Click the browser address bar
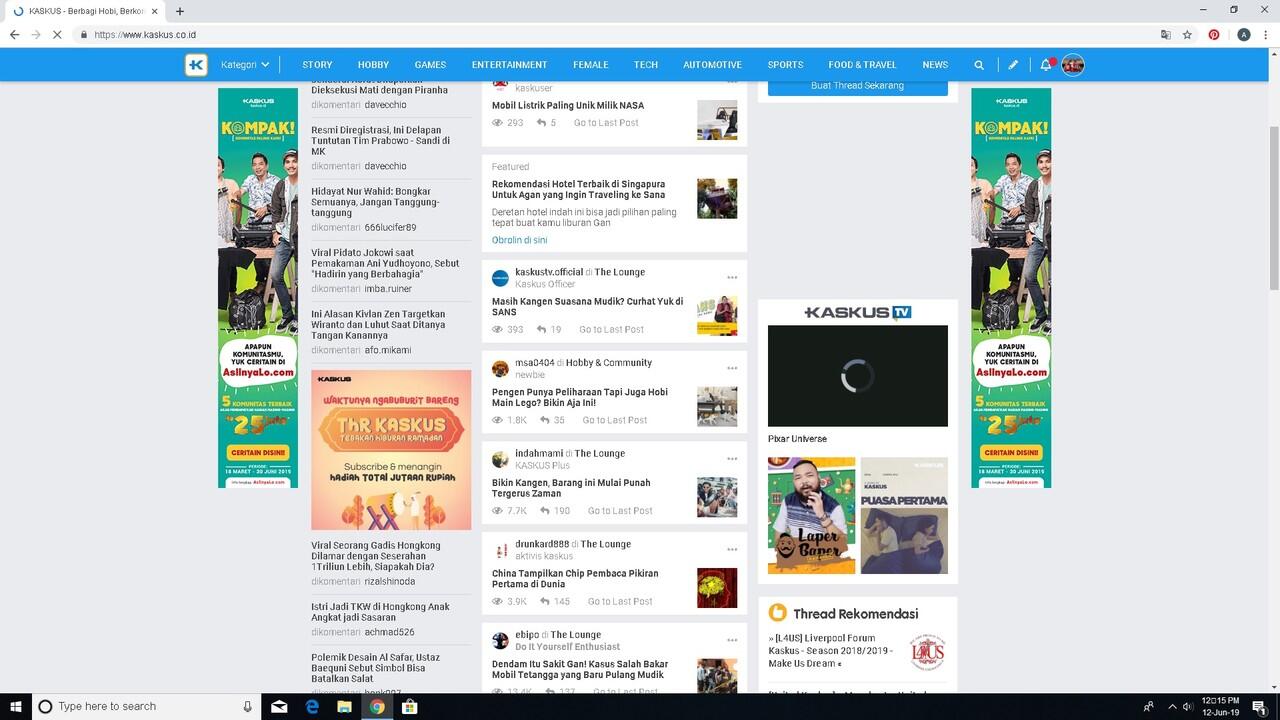This screenshot has height=720, width=1280. (x=620, y=34)
